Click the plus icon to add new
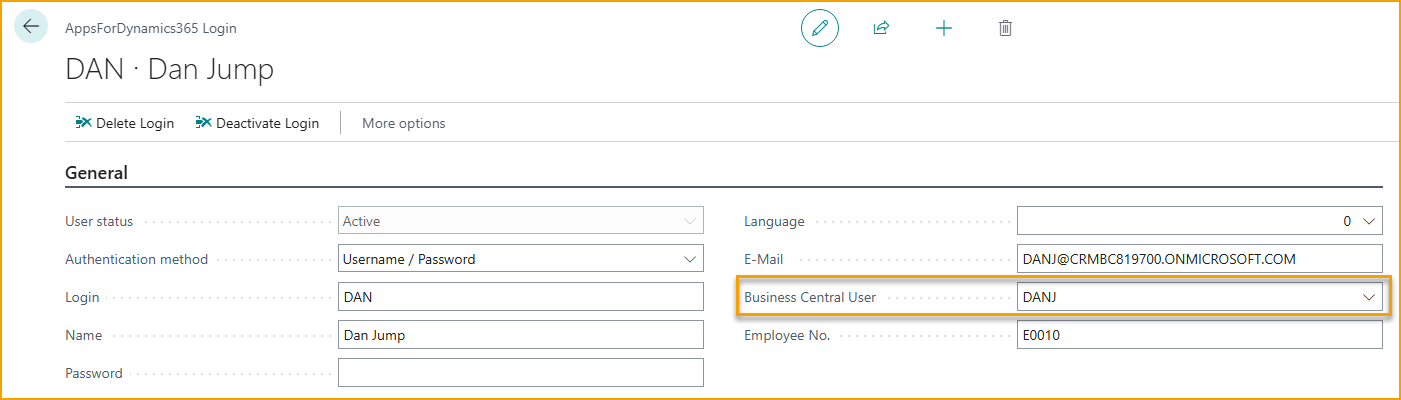The width and height of the screenshot is (1401, 400). pyautogui.click(x=943, y=28)
